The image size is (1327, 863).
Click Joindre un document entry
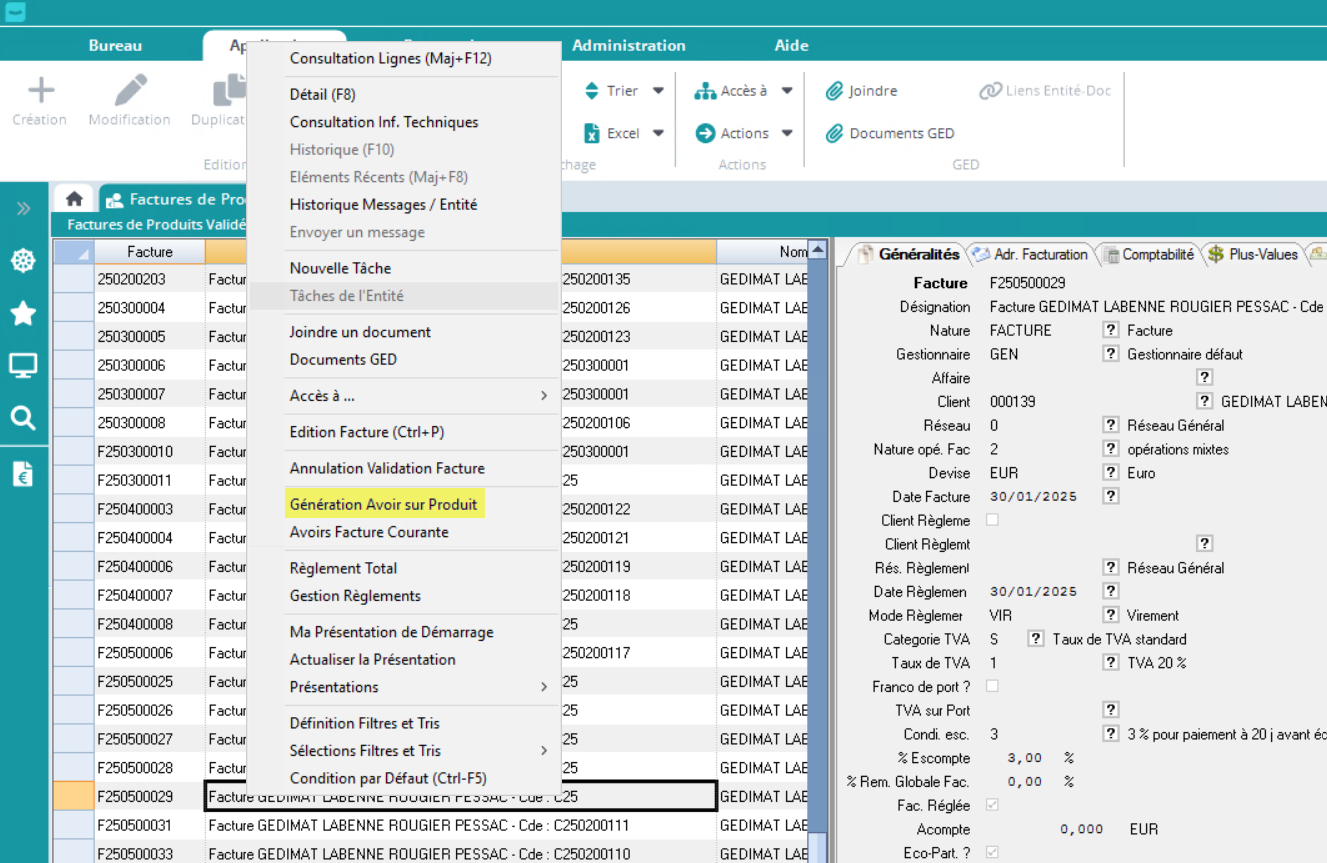tap(360, 332)
